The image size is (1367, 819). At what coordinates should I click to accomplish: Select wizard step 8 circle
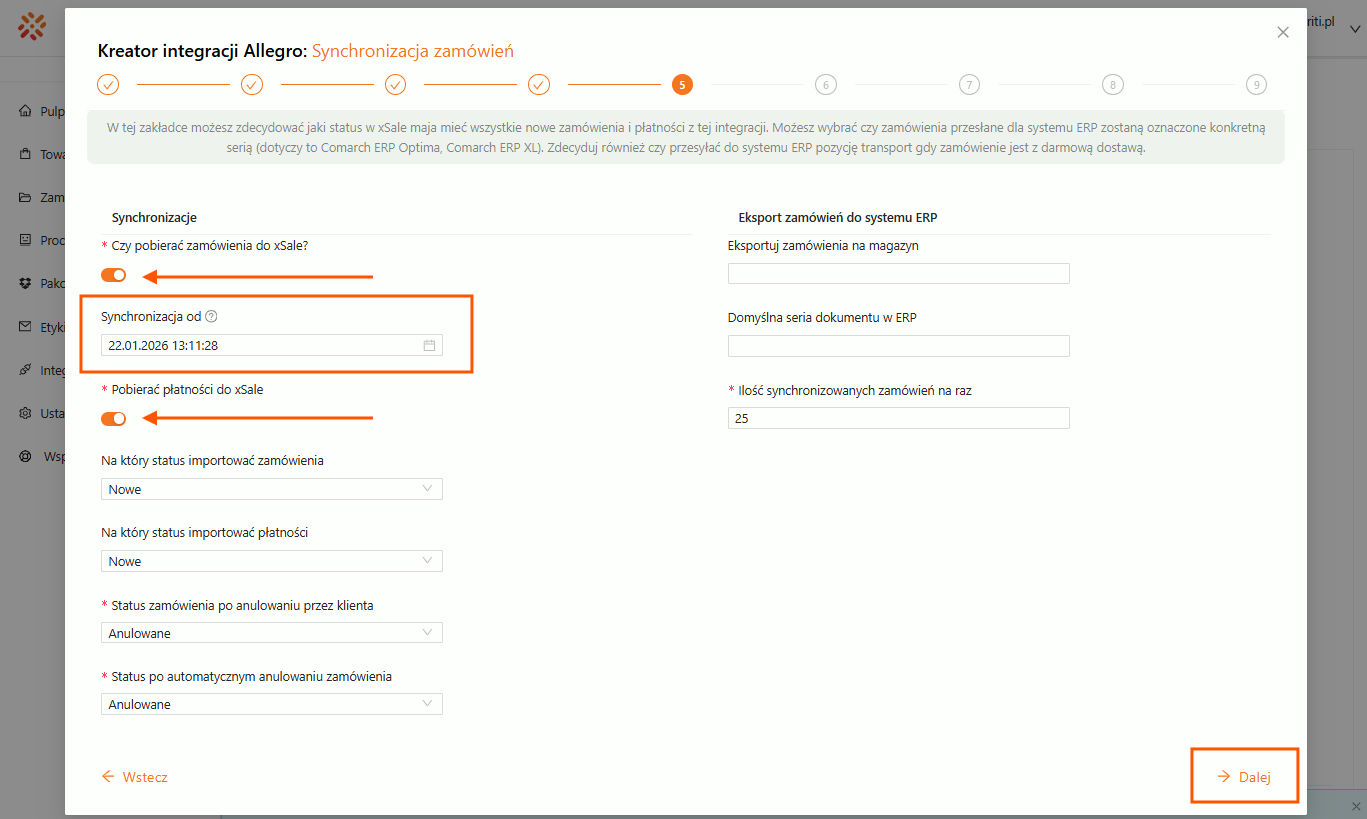tap(1112, 85)
